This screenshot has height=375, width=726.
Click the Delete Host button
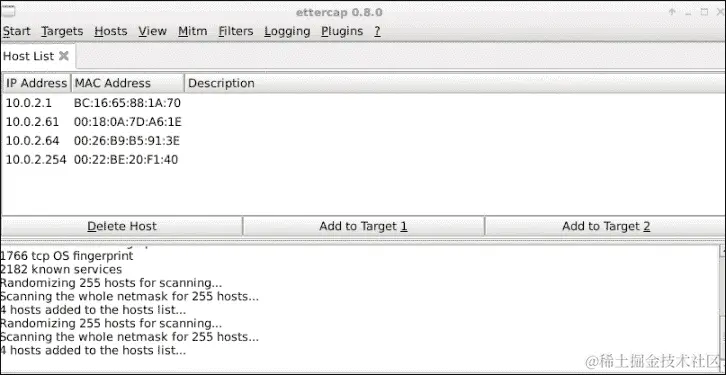(x=122, y=226)
